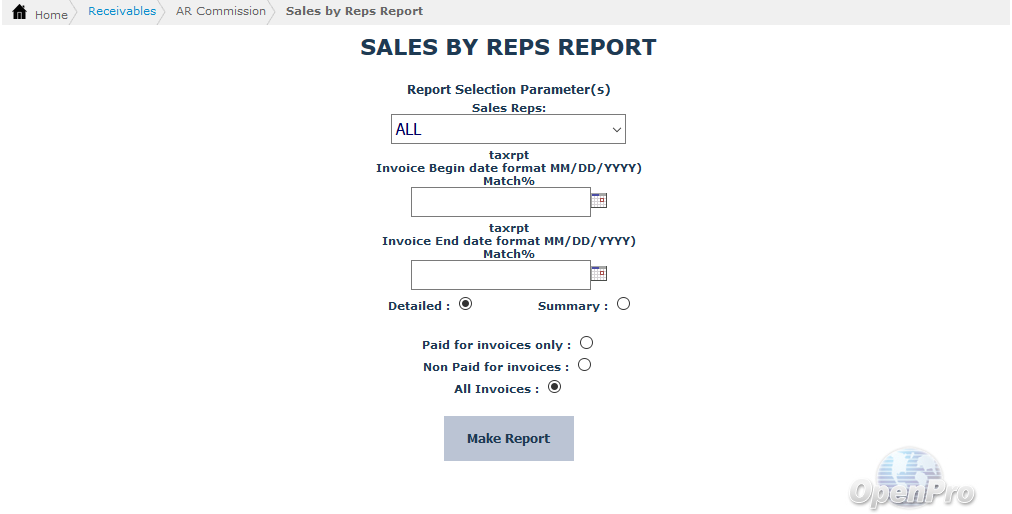Open the Receivables breadcrumb link
This screenshot has height=514, width=1012.
click(122, 11)
